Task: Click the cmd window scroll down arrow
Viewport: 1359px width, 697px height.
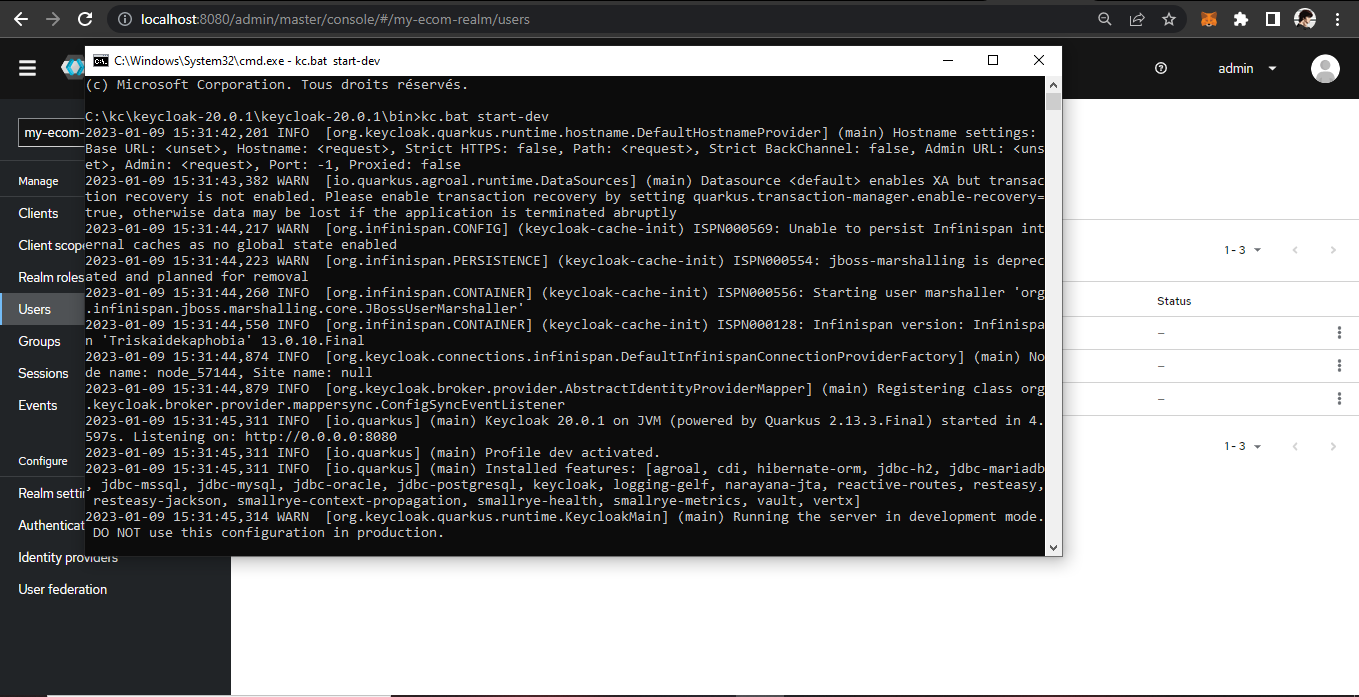Action: 1053,547
